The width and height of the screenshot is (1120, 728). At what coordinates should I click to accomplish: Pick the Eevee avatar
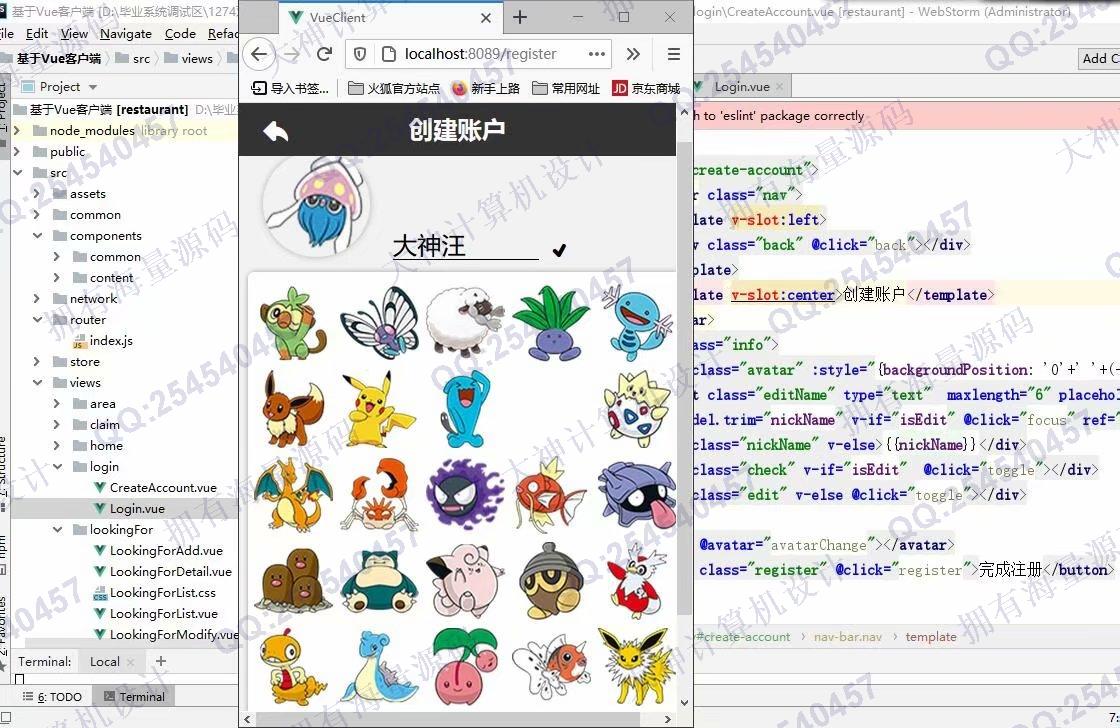pyautogui.click(x=293, y=408)
